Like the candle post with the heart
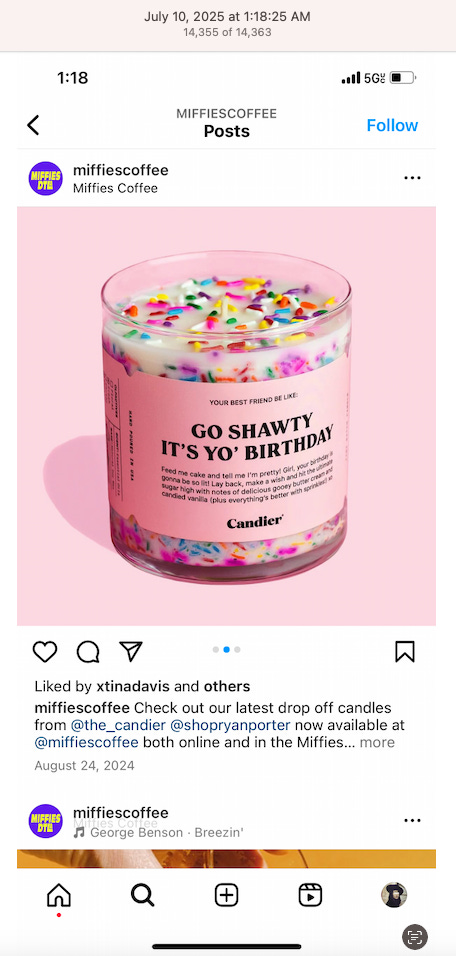456x956 pixels. [x=45, y=652]
